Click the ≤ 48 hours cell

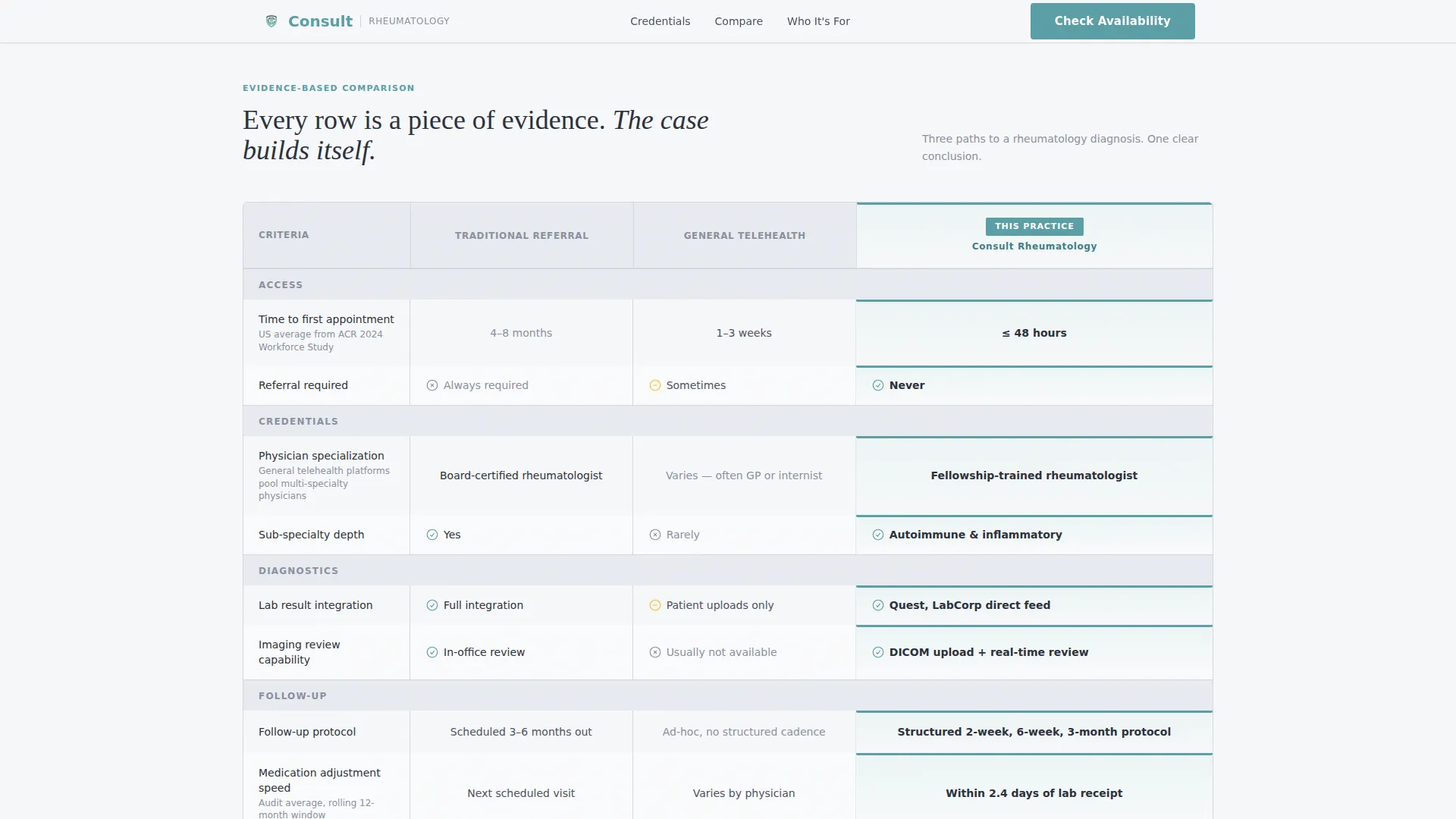click(1034, 333)
